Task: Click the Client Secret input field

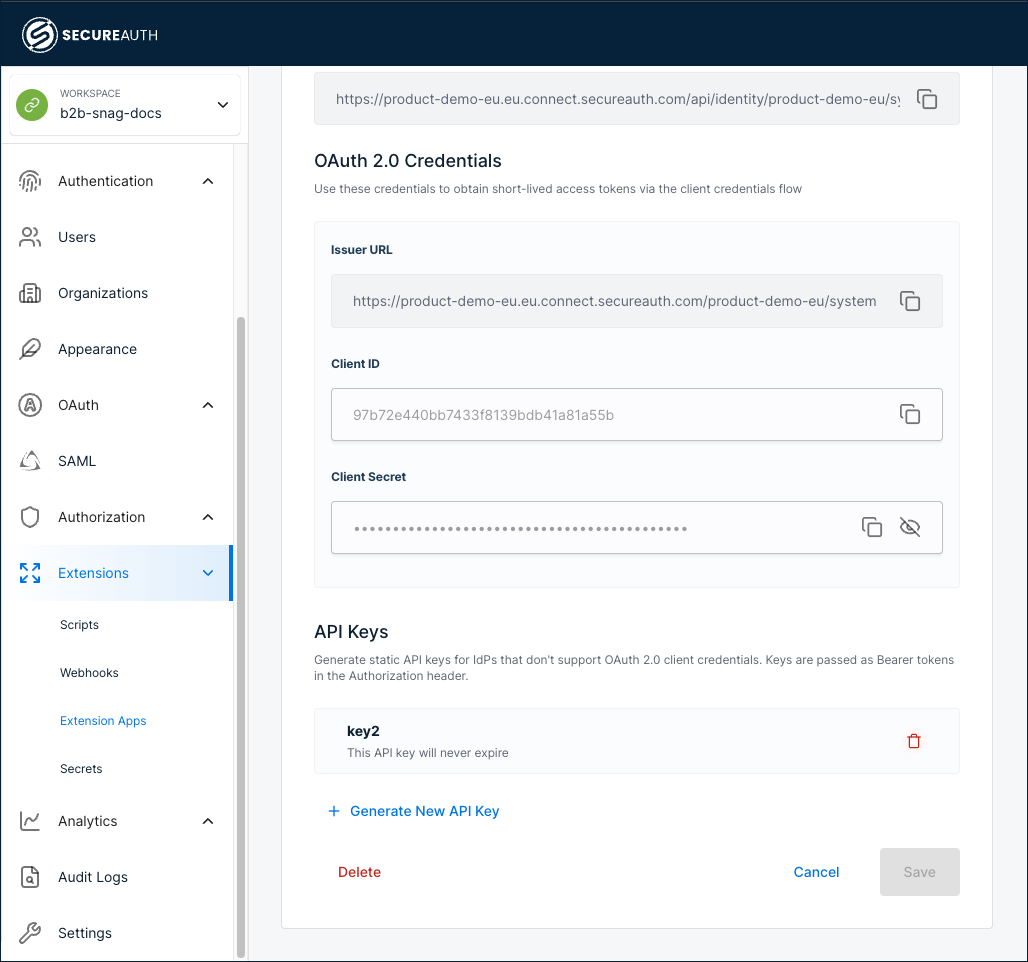Action: [637, 527]
